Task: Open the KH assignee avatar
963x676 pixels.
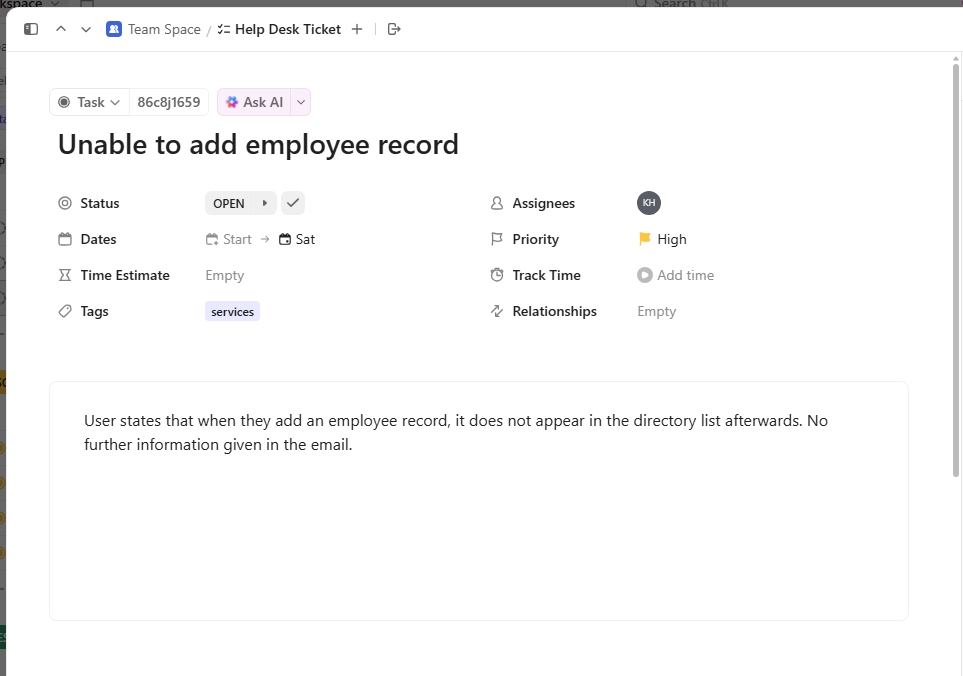Action: tap(649, 203)
